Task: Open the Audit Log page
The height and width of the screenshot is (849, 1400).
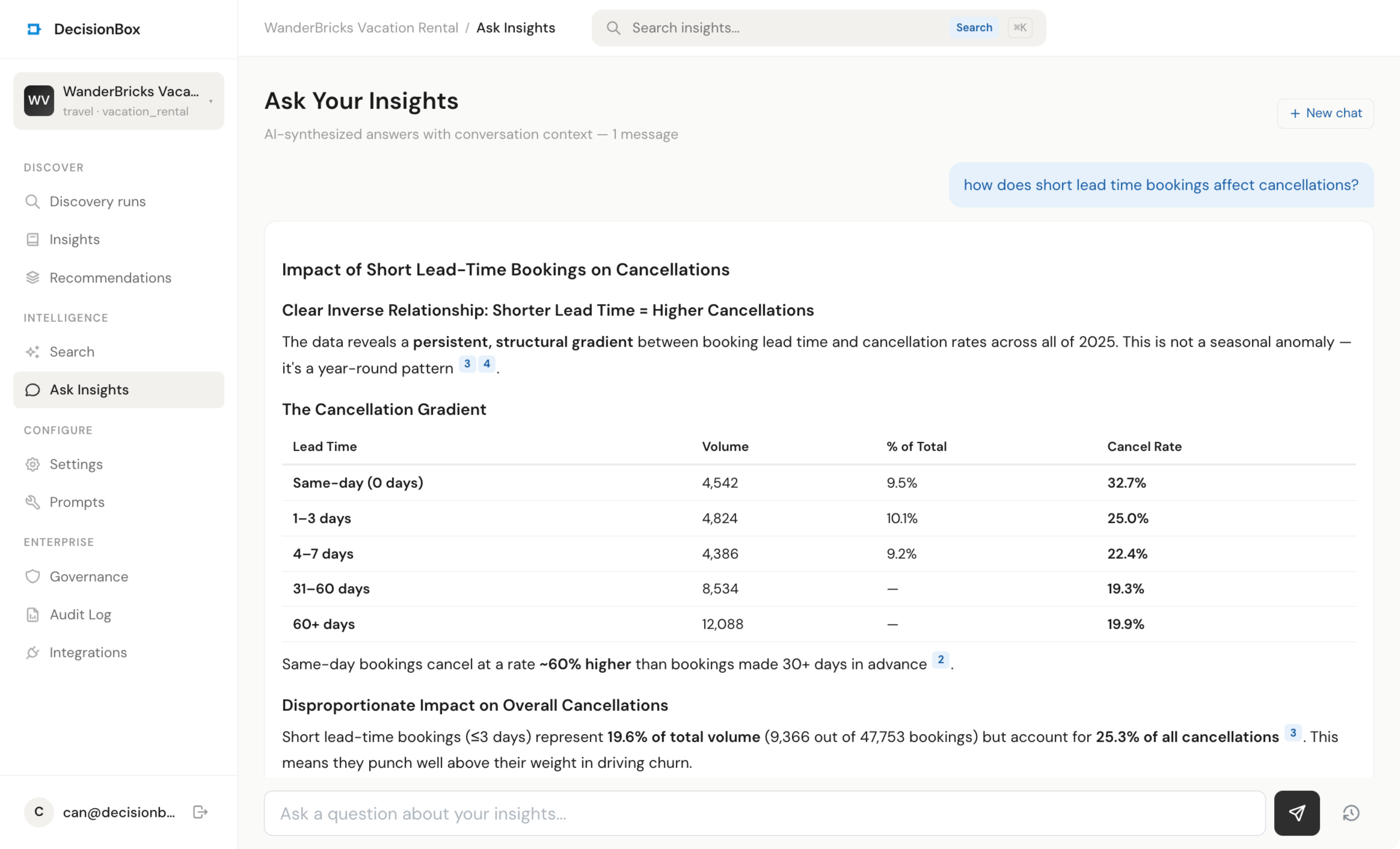Action: (80, 615)
